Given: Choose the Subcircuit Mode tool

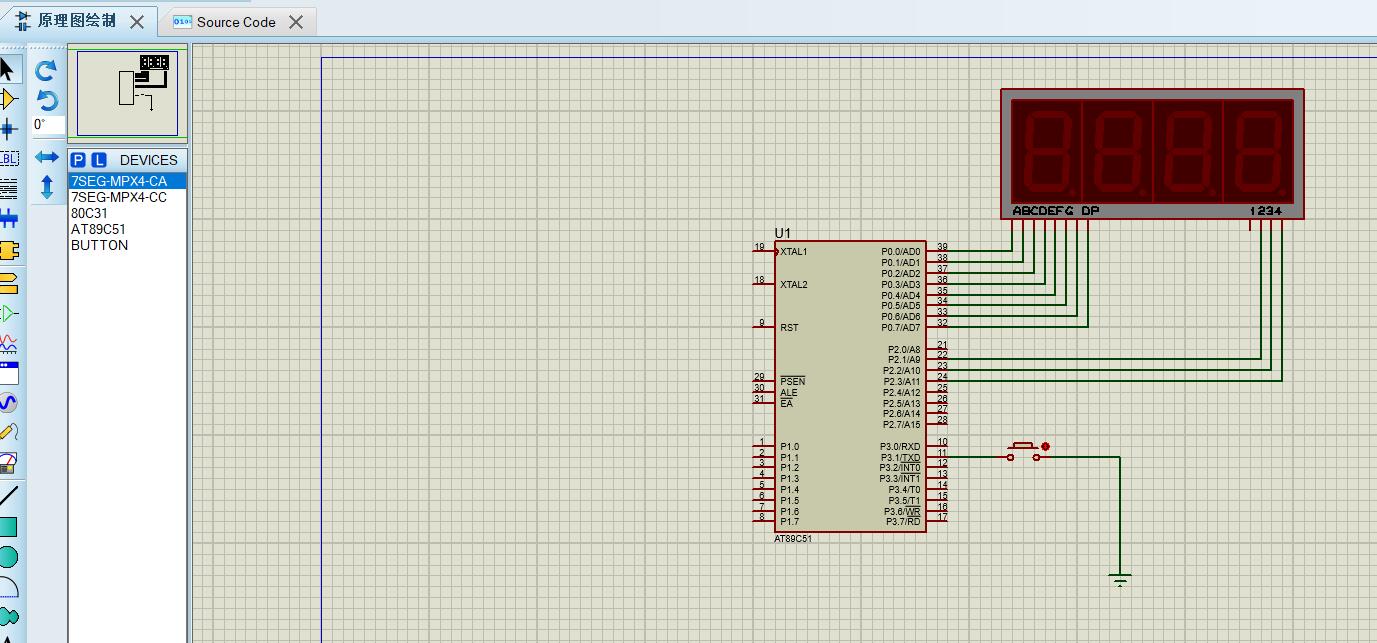Looking at the screenshot, I should (7, 249).
